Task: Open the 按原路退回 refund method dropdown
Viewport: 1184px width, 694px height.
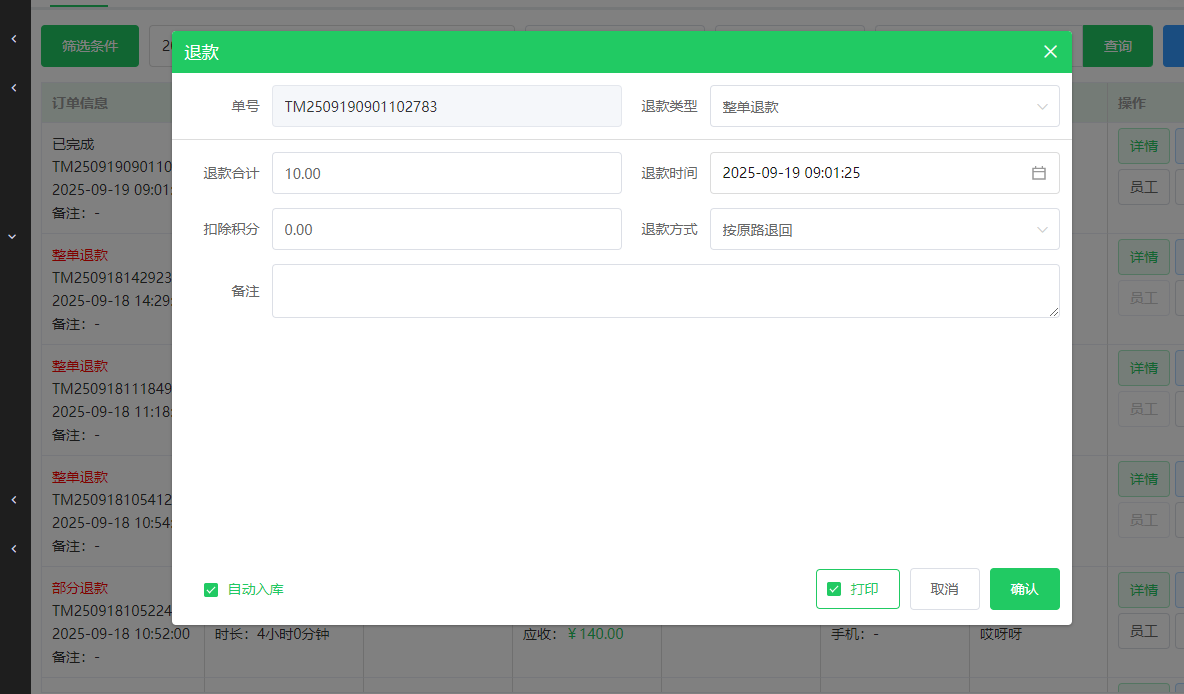Action: pos(870,230)
